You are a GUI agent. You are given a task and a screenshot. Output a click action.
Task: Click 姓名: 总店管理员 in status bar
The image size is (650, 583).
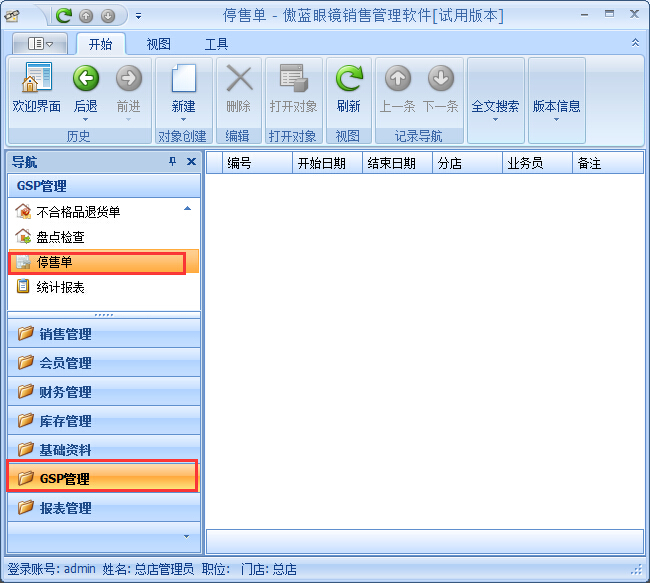(148, 569)
